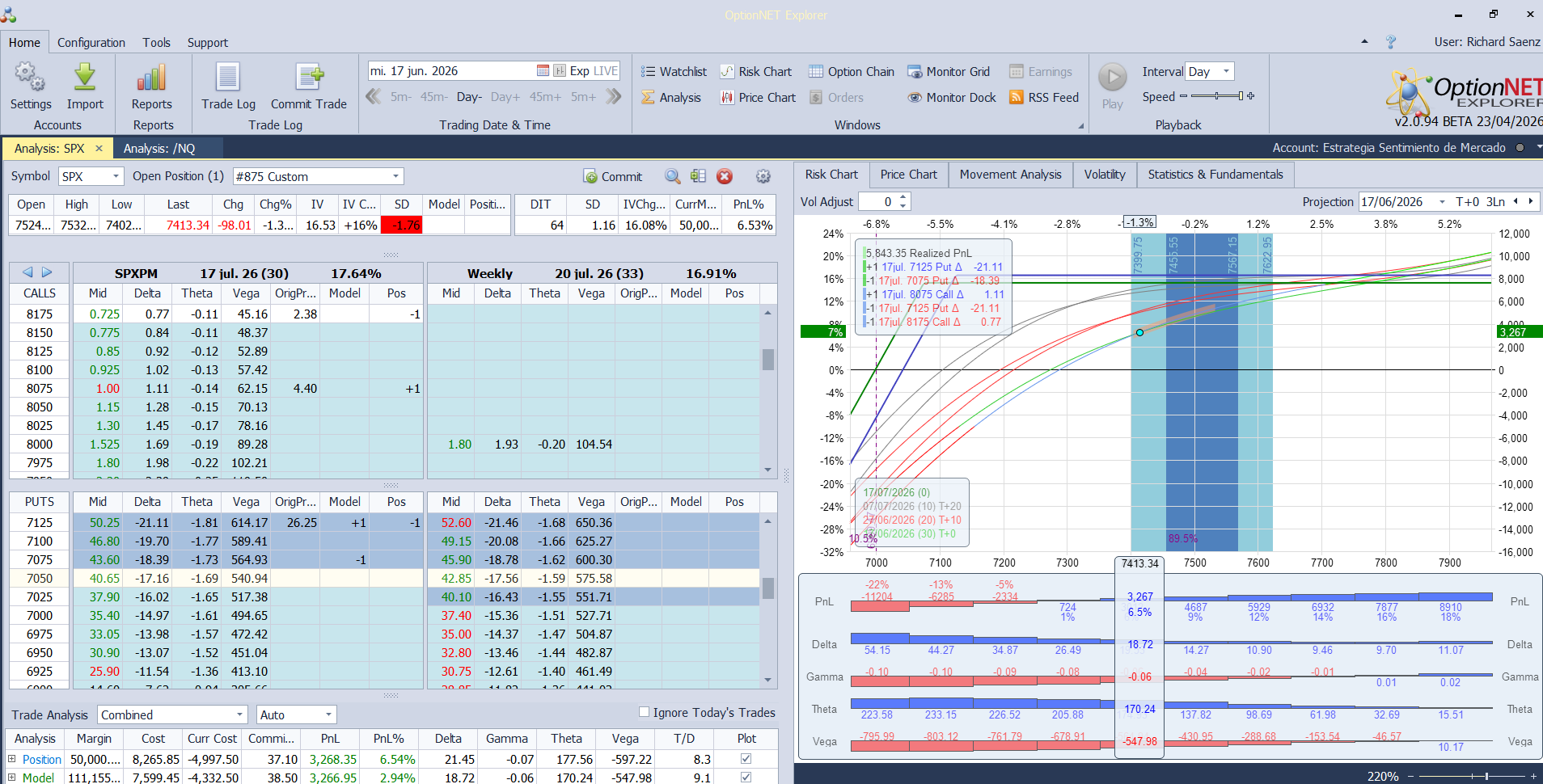Open the Symbol SPX dropdown

116,176
